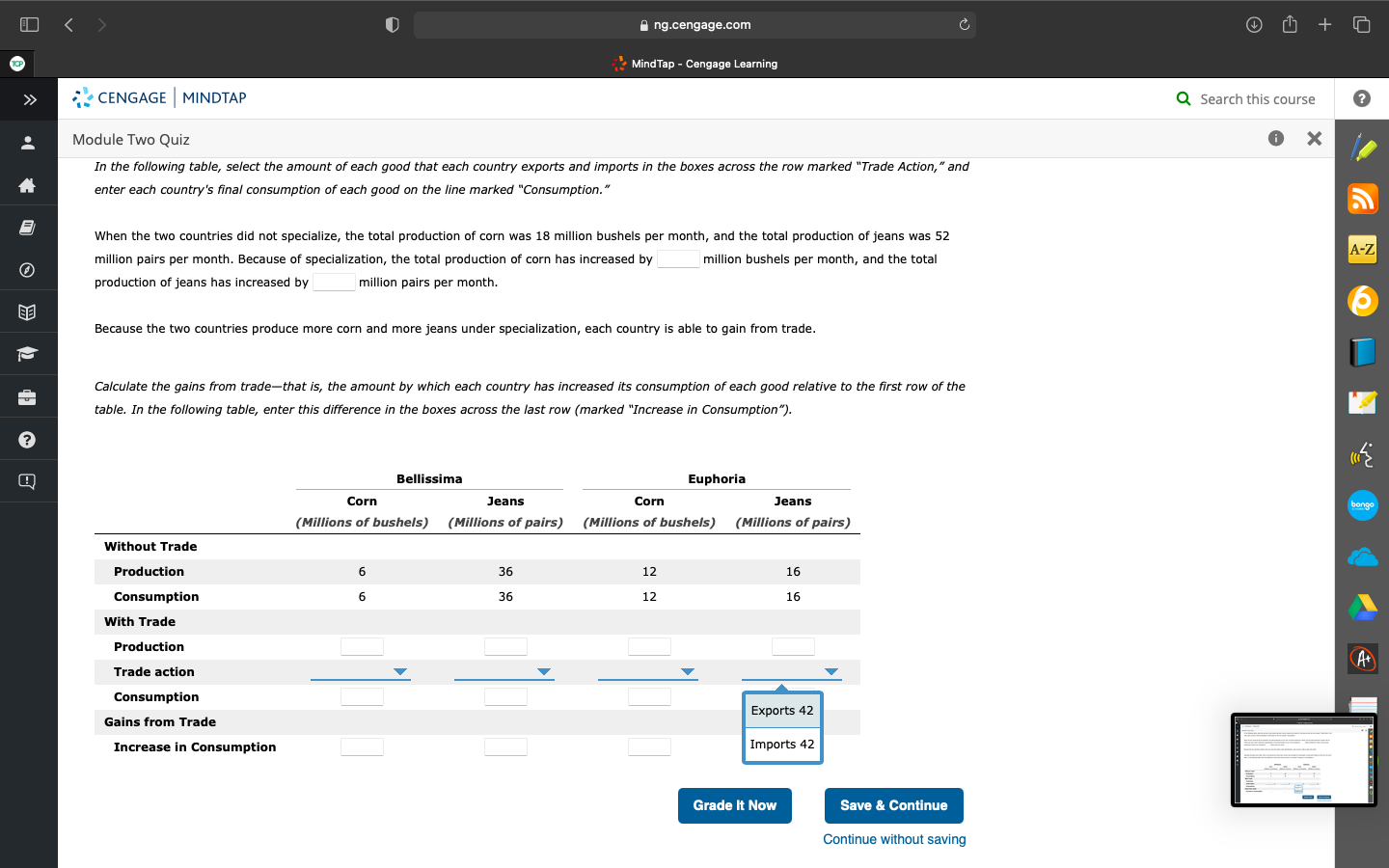Open the privacy shield icon
This screenshot has height=868, width=1389.
[x=392, y=25]
